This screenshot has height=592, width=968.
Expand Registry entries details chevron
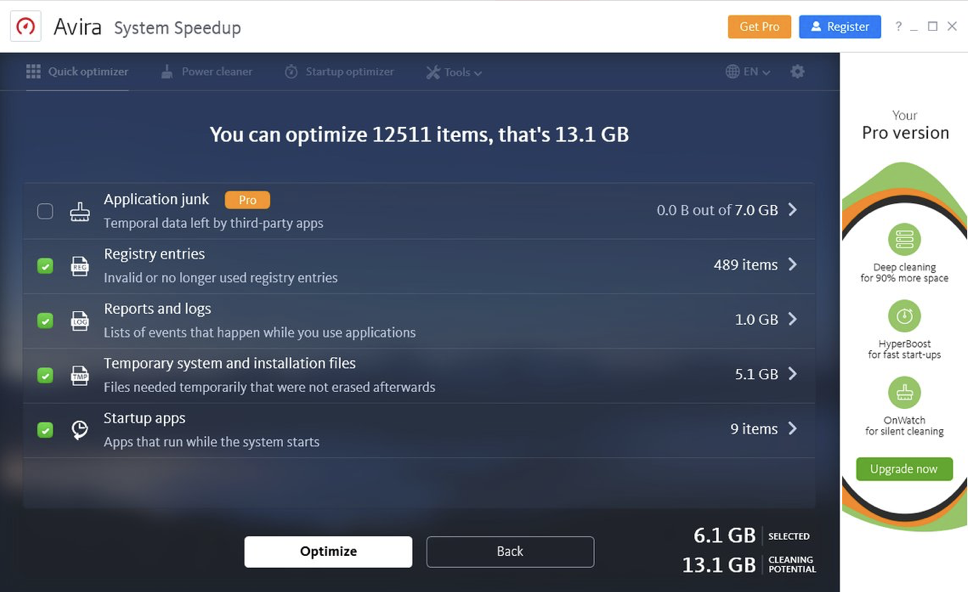(793, 264)
